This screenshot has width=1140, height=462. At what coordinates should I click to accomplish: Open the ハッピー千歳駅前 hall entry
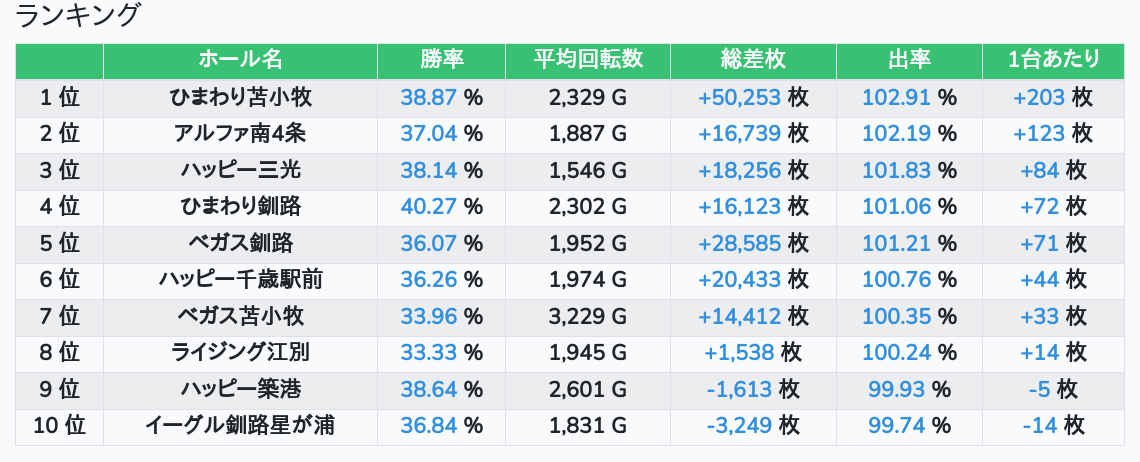[x=240, y=280]
